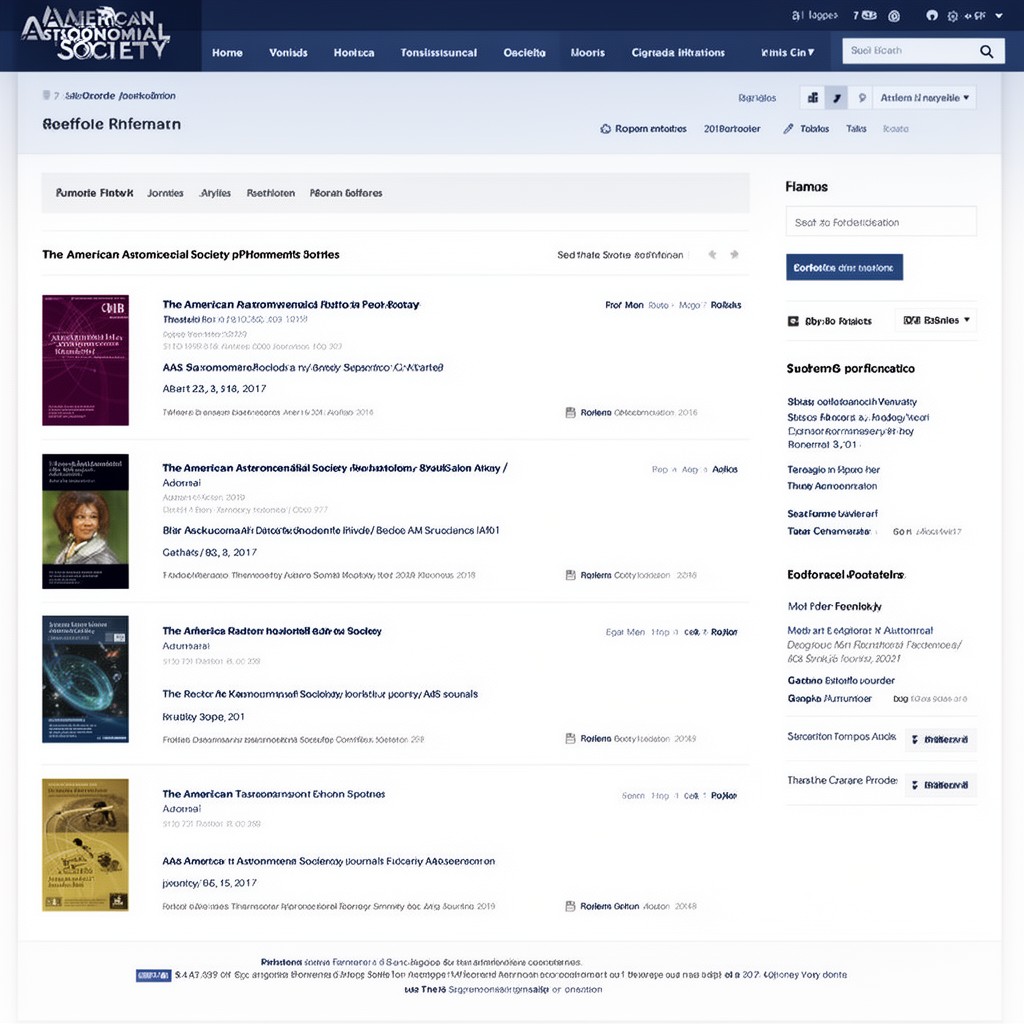The width and height of the screenshot is (1024, 1024).
Task: Select the pencil edit view icon
Action: pos(837,98)
